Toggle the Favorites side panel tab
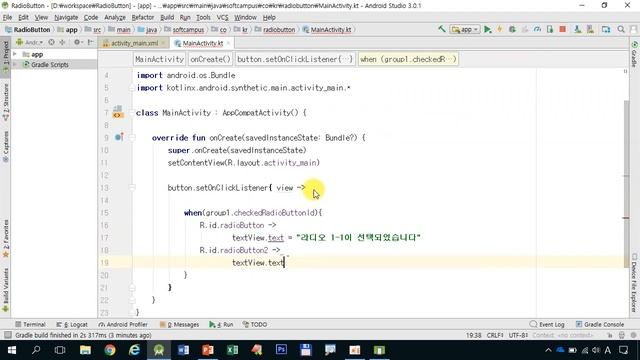 5,239
